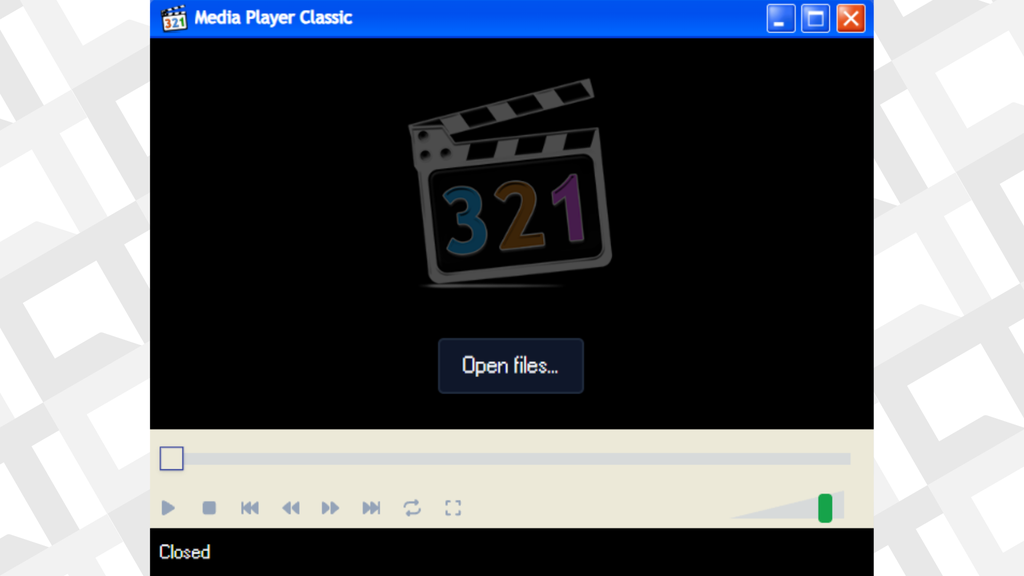Click the Media Player Classic title text
The height and width of the screenshot is (576, 1024).
[274, 18]
